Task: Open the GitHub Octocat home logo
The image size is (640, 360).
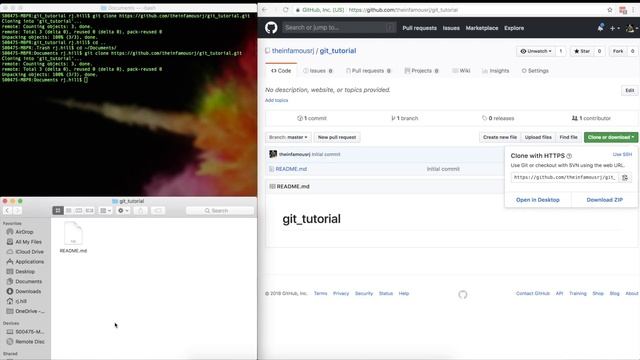Action: (271, 28)
